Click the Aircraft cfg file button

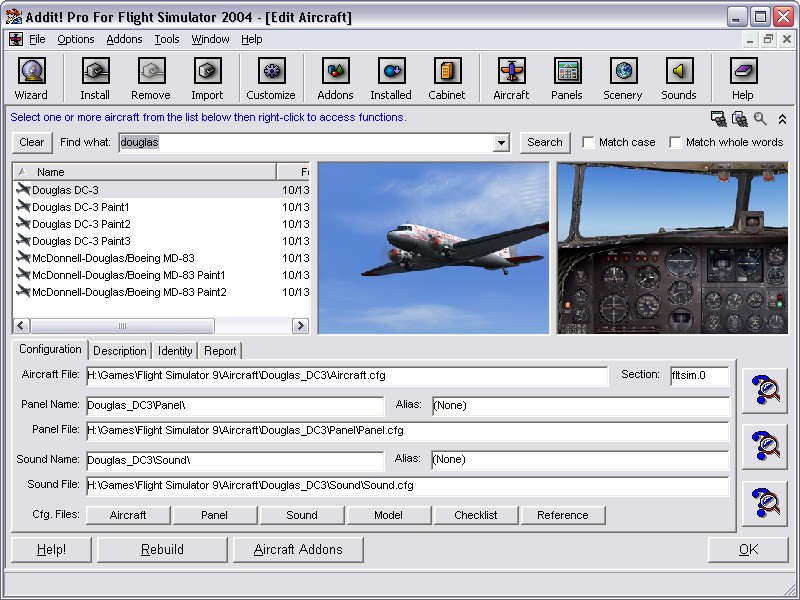[128, 515]
